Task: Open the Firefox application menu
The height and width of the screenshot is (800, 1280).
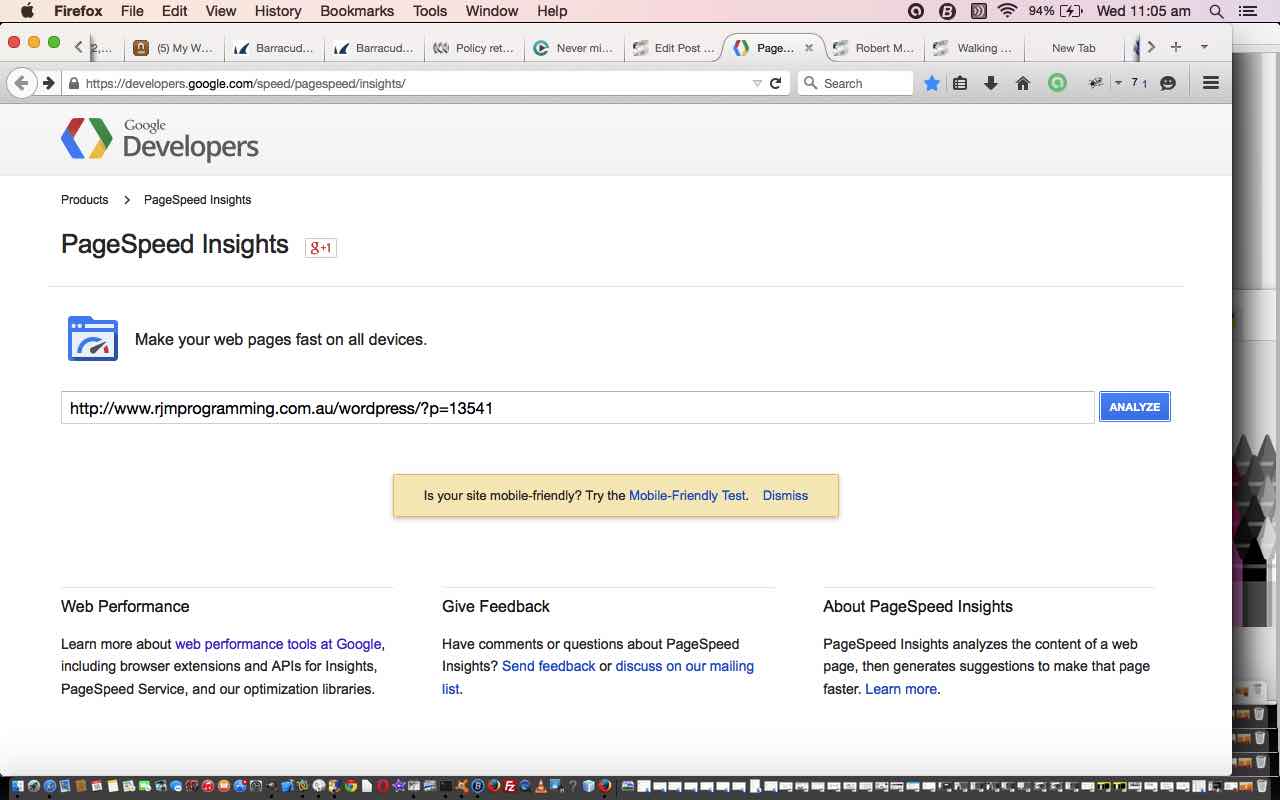Action: click(78, 11)
